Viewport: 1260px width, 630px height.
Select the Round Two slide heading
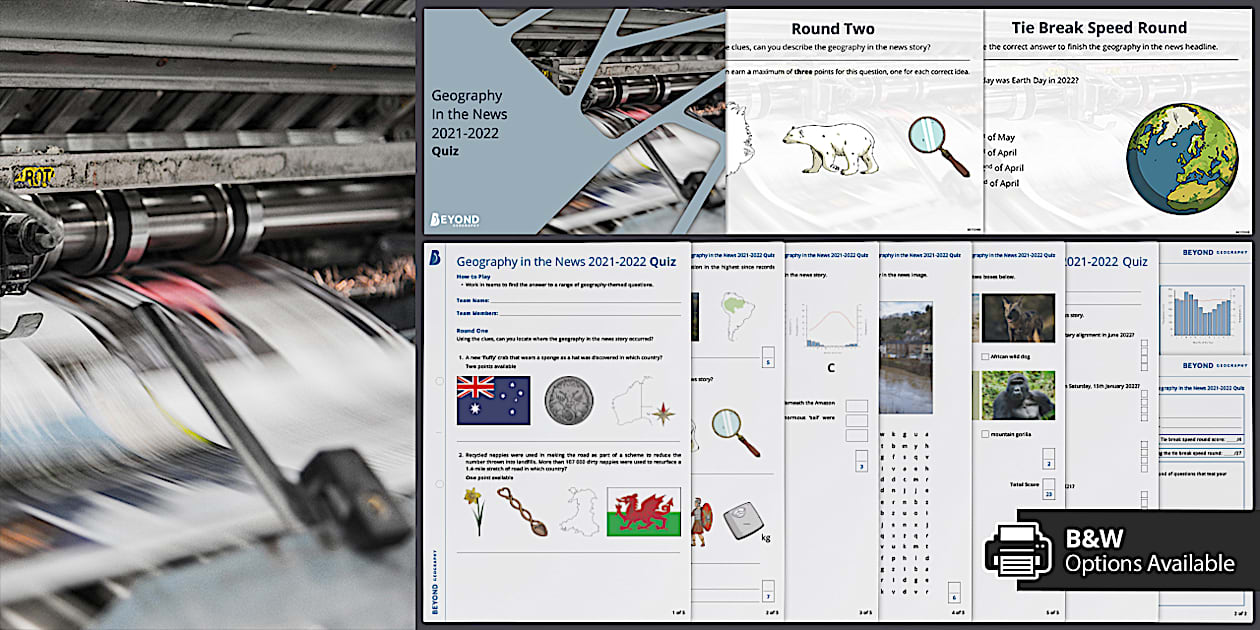[832, 29]
